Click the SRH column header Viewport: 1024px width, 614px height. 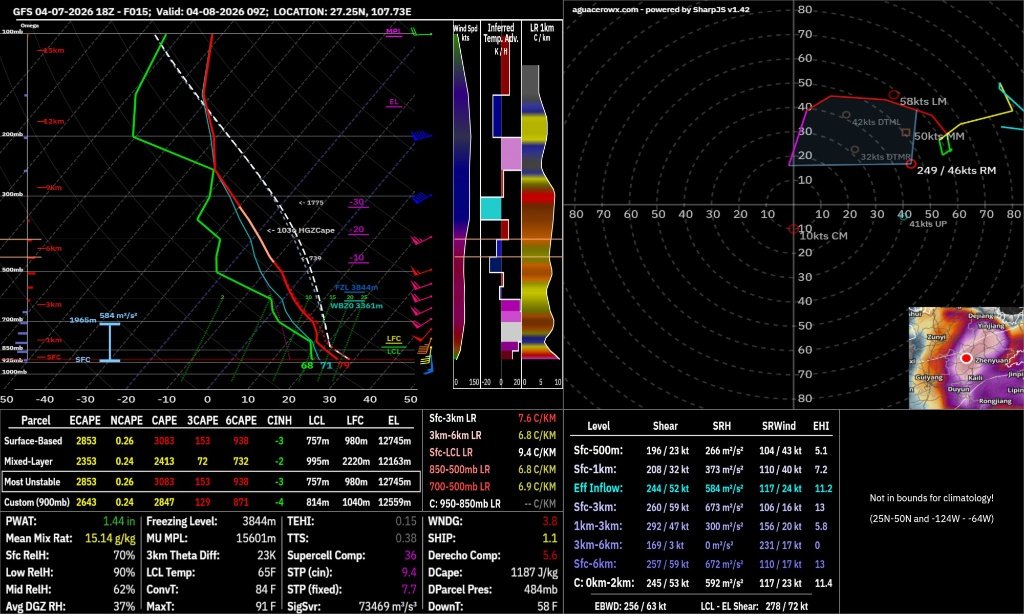tap(721, 426)
